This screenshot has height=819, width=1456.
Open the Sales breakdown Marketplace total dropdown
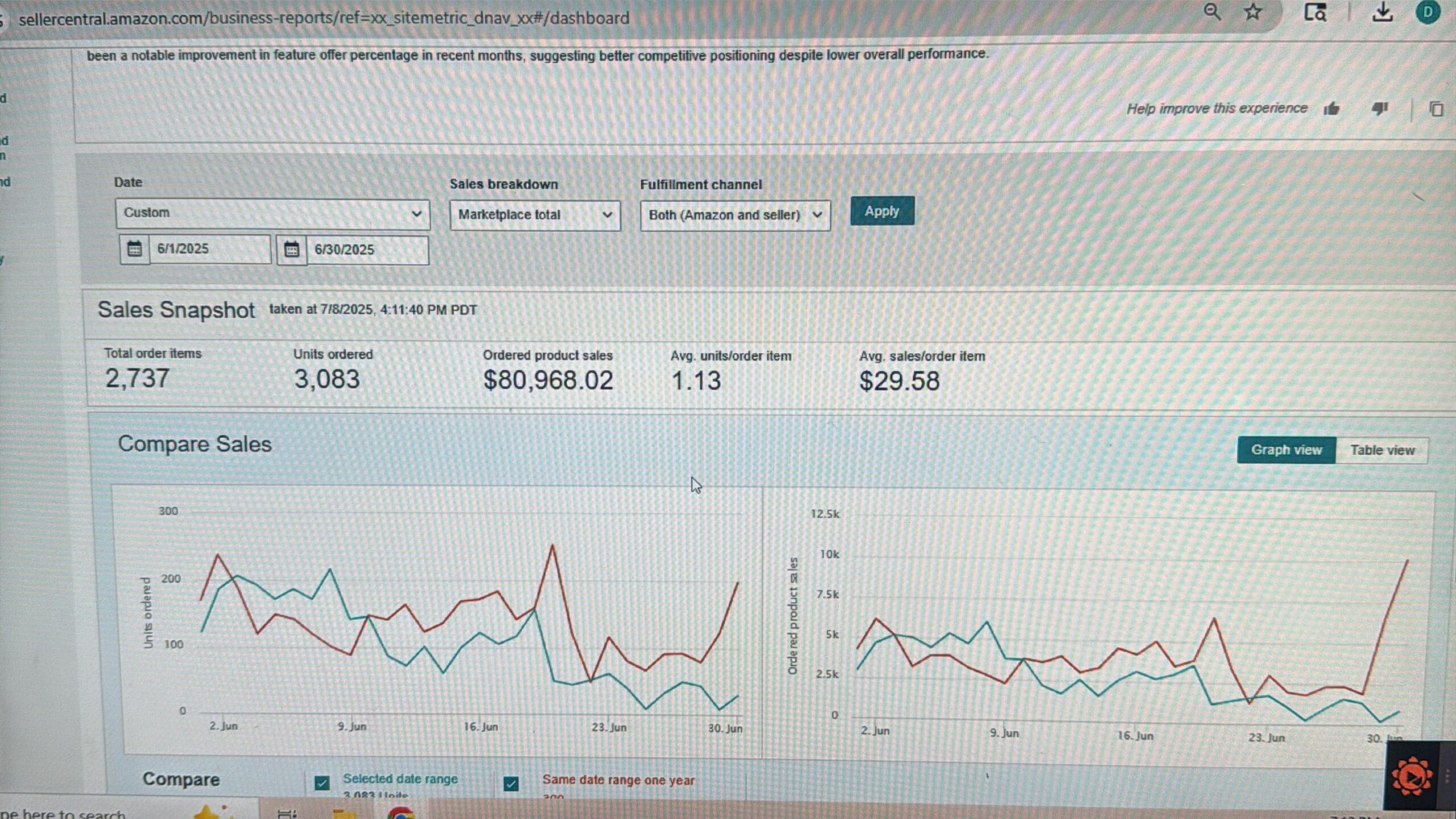coord(535,215)
